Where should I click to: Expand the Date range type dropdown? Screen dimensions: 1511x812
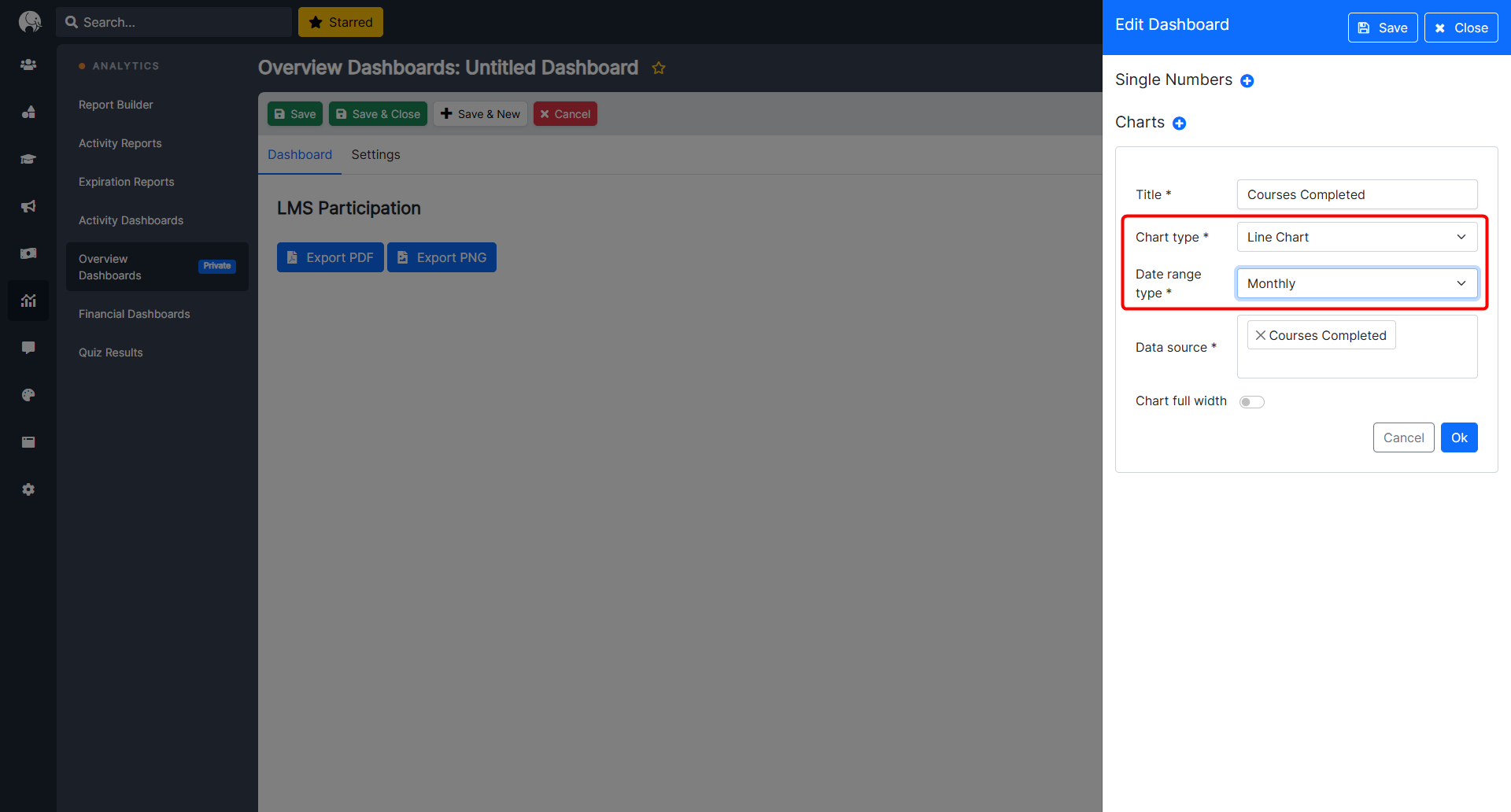pos(1356,283)
